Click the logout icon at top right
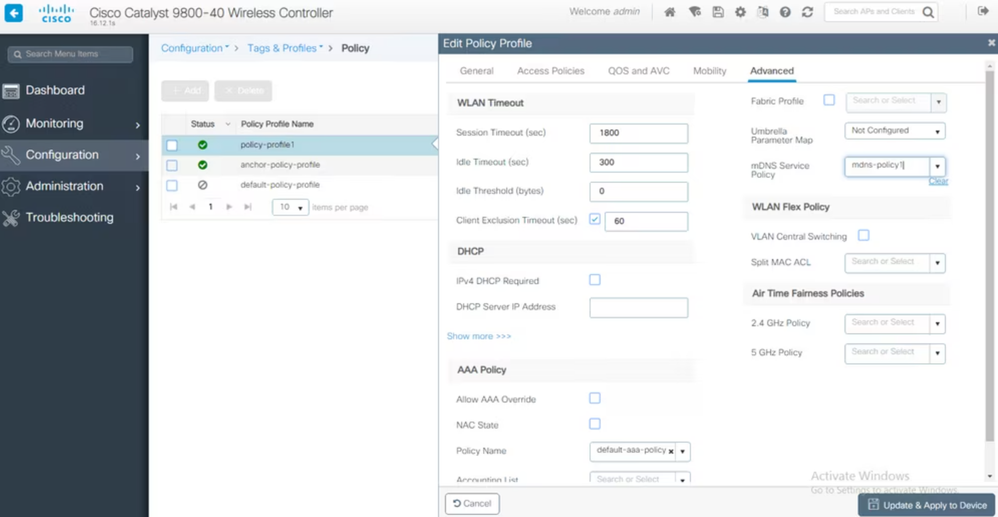998x517 pixels. 982,11
